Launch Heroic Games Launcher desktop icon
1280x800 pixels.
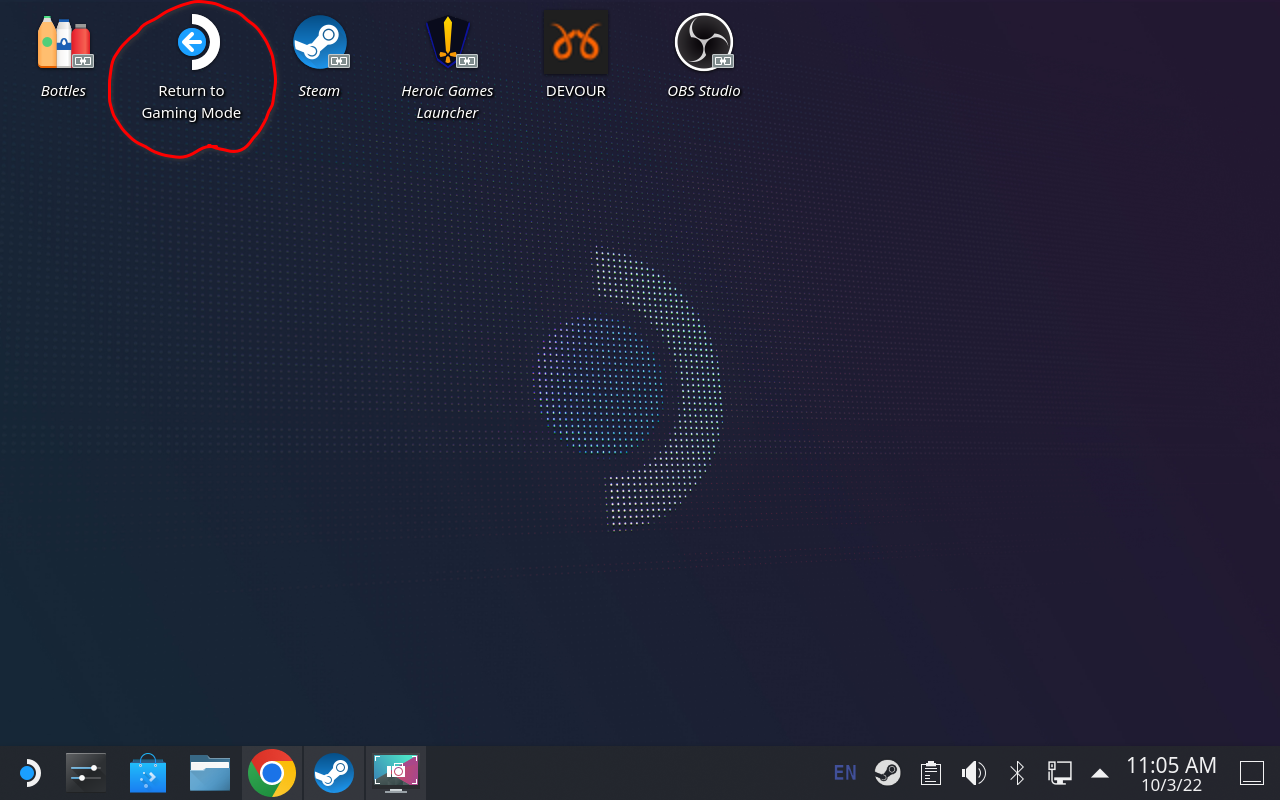coord(447,66)
